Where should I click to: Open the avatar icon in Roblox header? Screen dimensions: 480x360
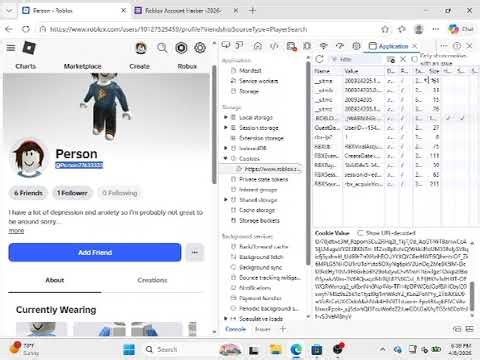click(x=141, y=48)
